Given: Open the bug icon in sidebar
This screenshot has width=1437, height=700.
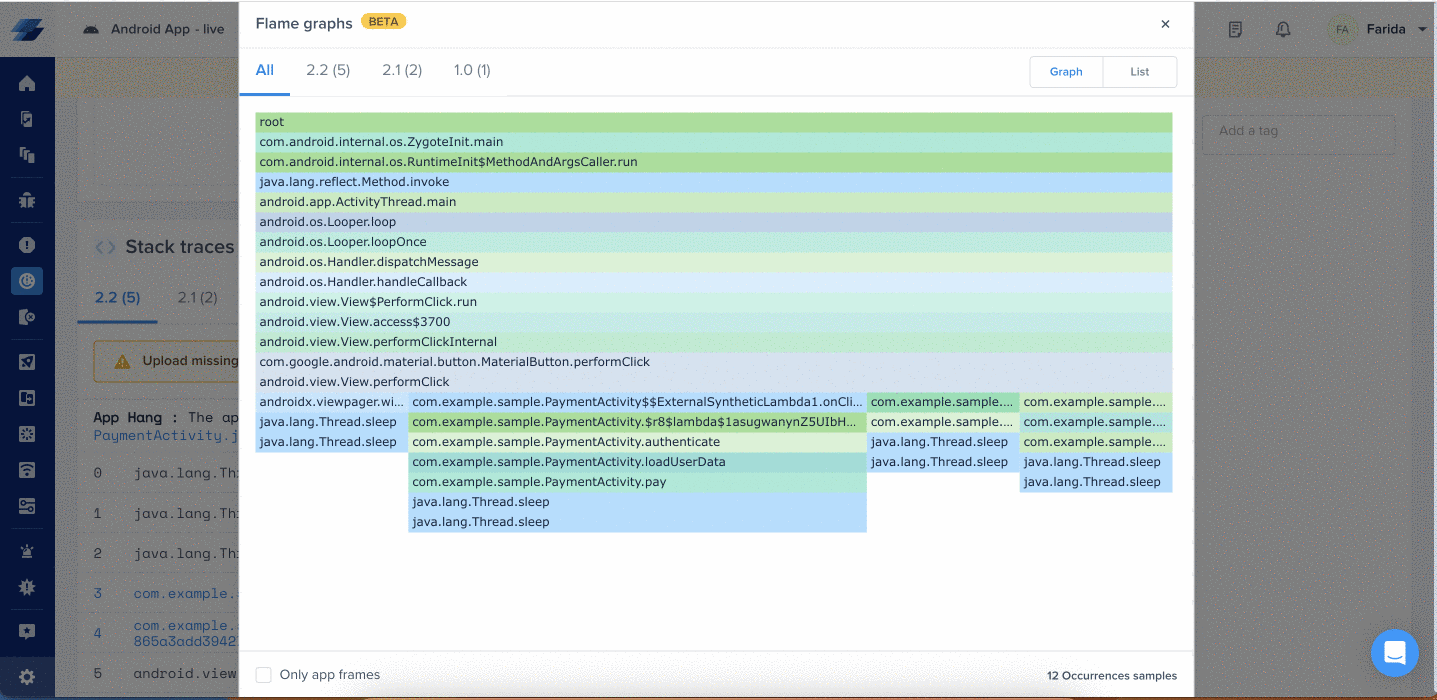Looking at the screenshot, I should [x=27, y=200].
